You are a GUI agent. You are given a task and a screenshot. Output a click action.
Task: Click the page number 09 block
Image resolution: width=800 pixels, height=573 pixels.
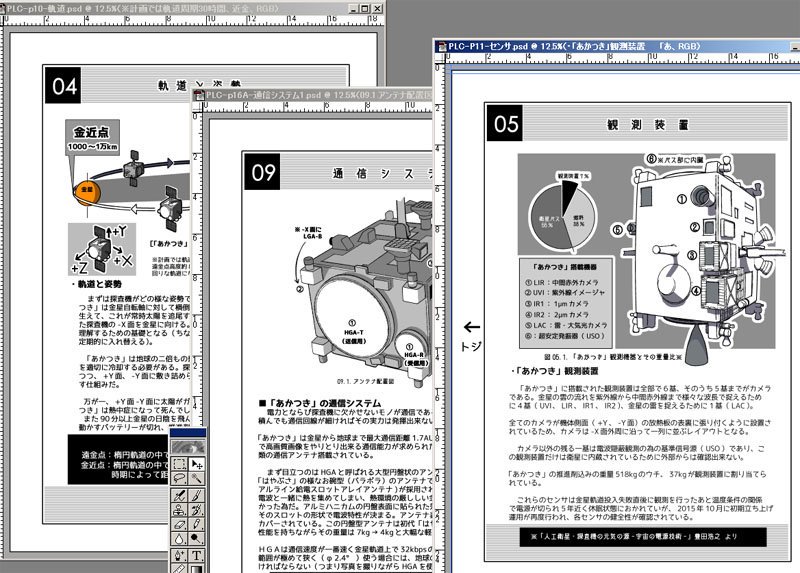pos(262,172)
